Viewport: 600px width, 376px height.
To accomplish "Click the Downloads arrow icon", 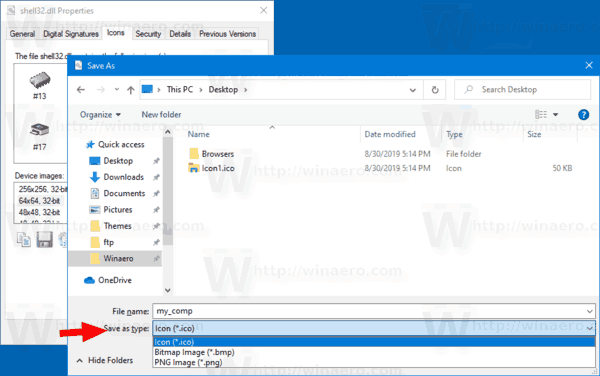I will (94, 177).
